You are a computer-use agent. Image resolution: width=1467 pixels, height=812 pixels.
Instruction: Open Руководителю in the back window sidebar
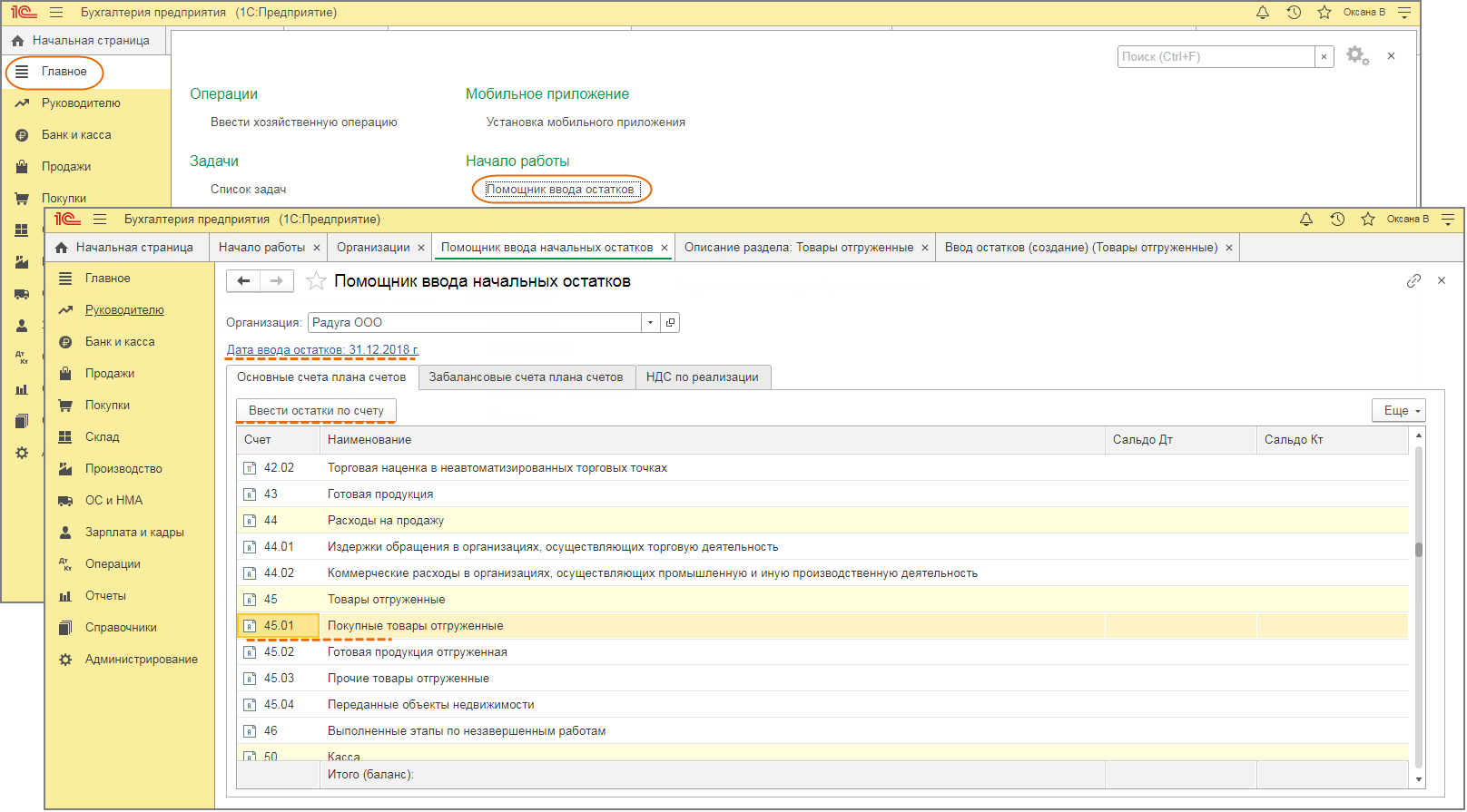tap(81, 103)
